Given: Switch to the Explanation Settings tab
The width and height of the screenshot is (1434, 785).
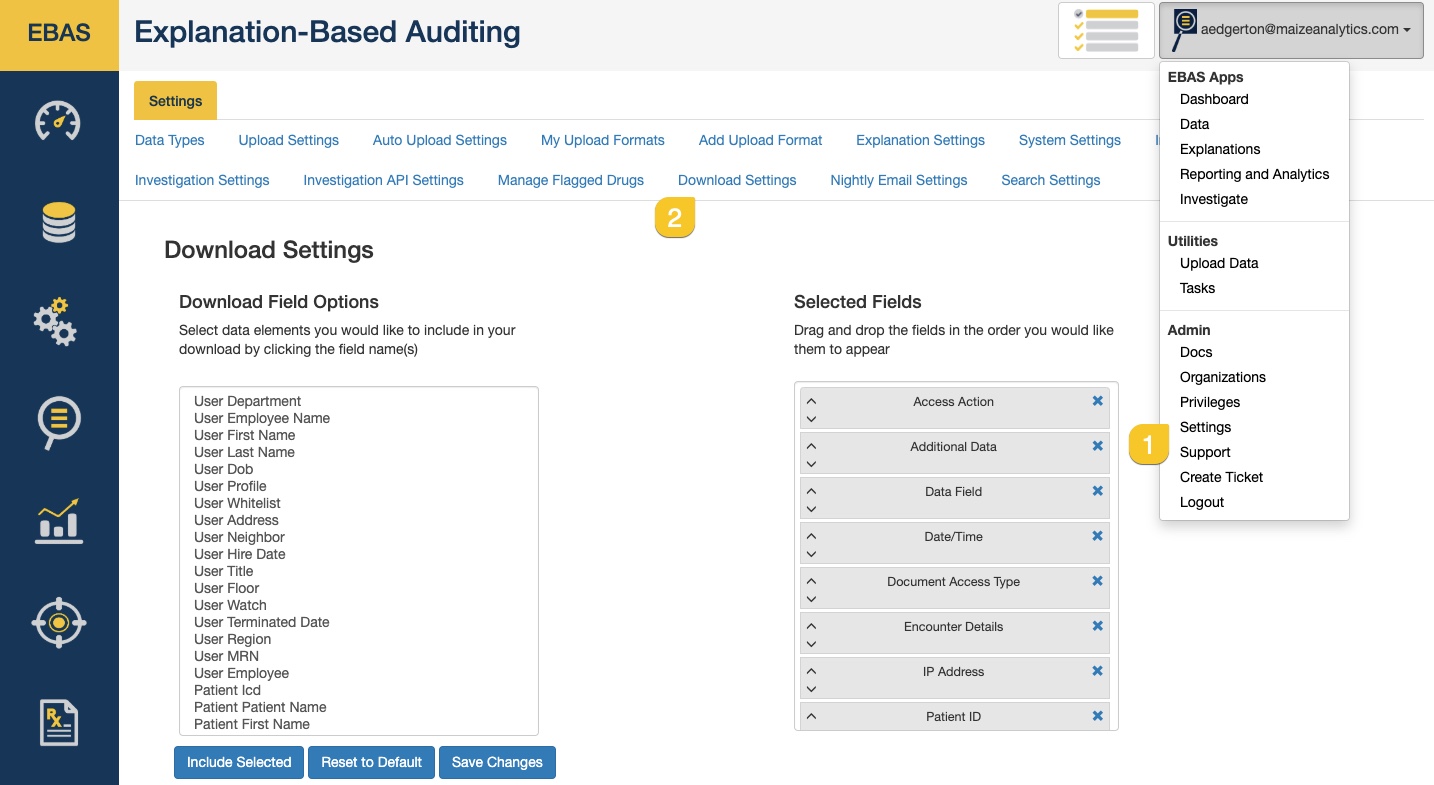Looking at the screenshot, I should pyautogui.click(x=920, y=140).
